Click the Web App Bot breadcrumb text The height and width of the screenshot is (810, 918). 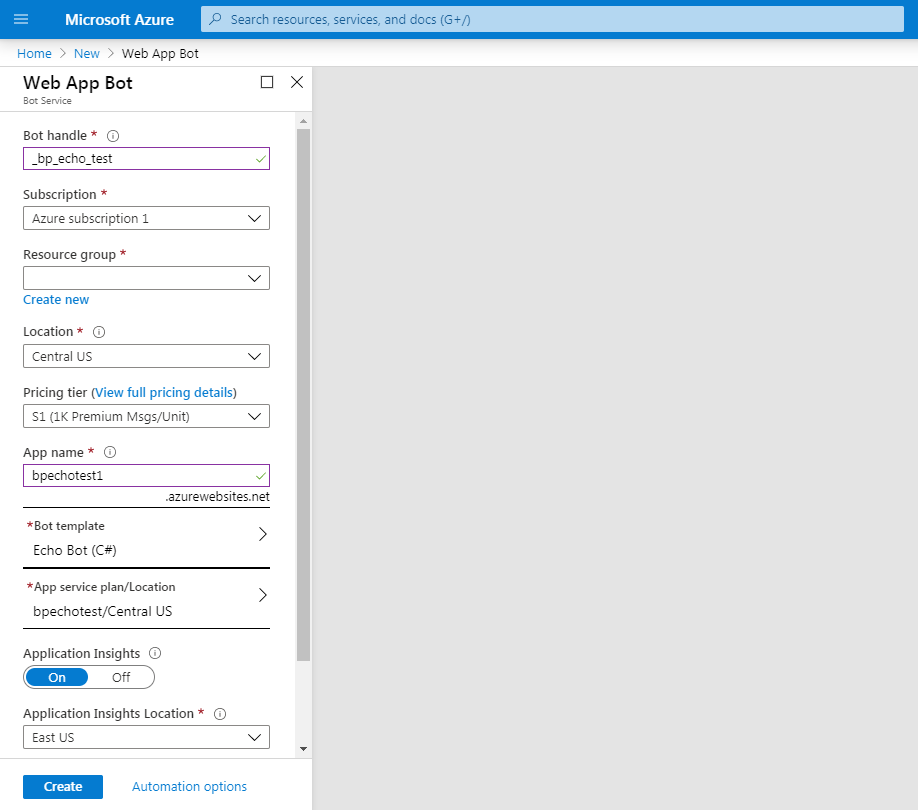click(160, 53)
